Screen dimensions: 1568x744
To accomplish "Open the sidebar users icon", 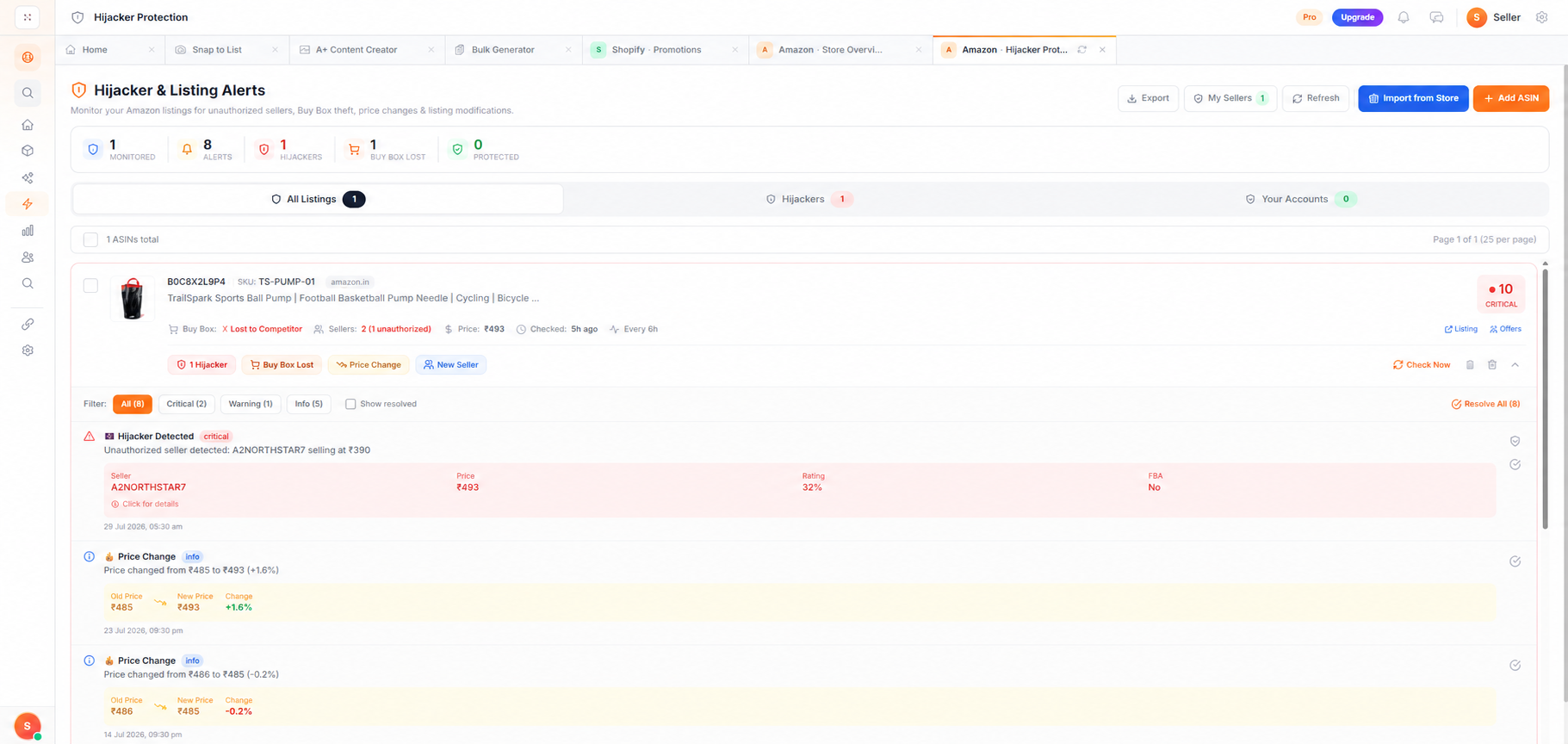I will click(x=28, y=257).
